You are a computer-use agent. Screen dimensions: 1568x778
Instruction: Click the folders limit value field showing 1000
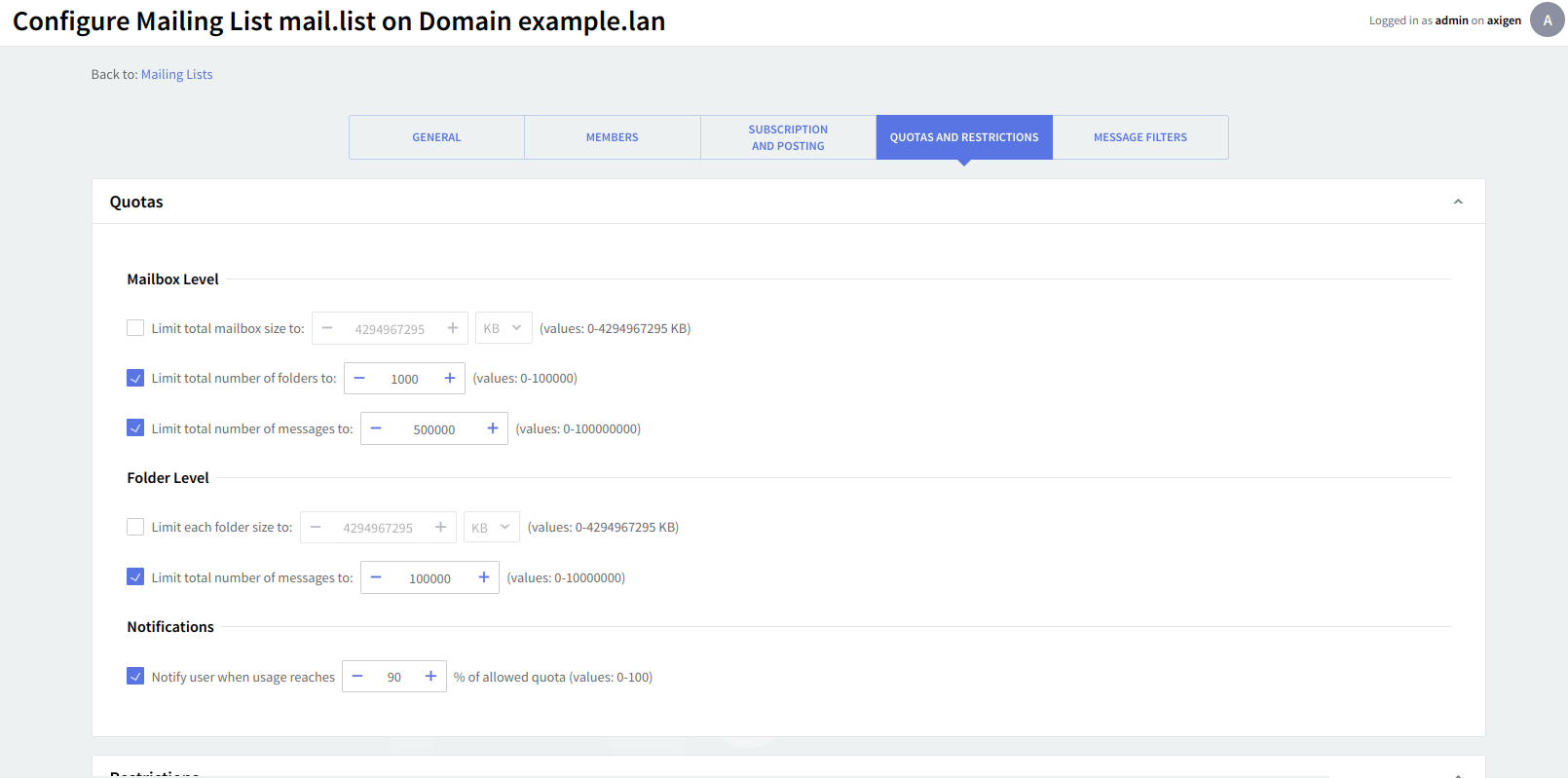(404, 379)
